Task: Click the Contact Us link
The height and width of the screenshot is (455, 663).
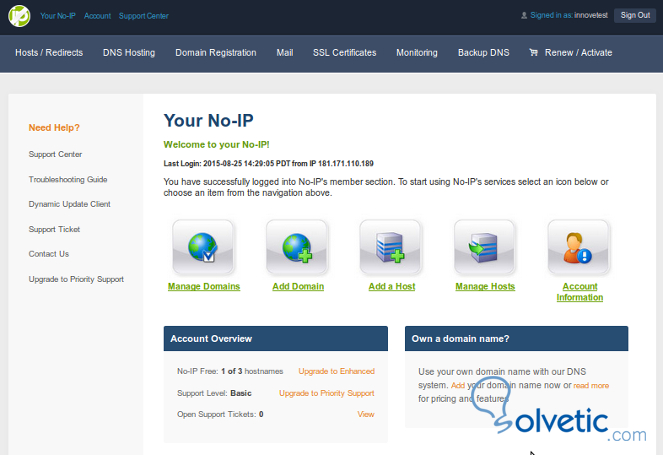Action: pos(49,254)
